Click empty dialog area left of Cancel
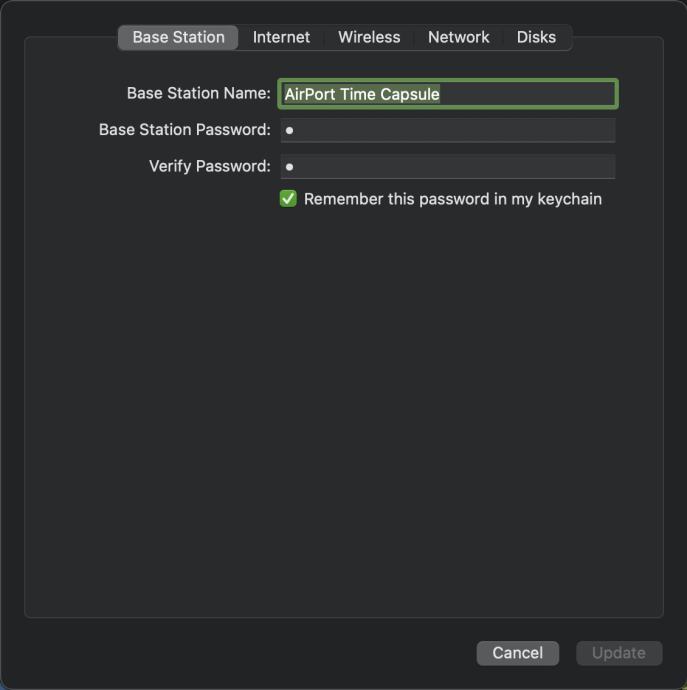The image size is (687, 690). [250, 653]
